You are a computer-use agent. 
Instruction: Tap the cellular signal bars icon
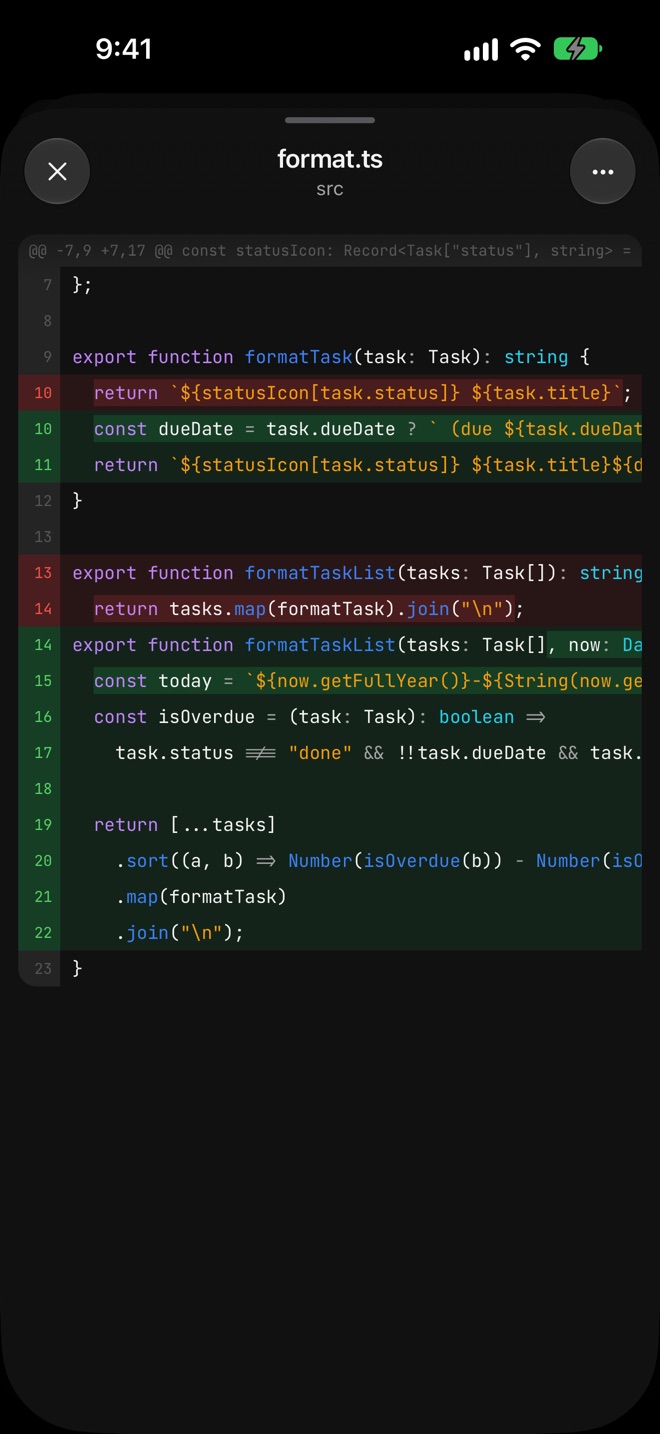point(481,50)
